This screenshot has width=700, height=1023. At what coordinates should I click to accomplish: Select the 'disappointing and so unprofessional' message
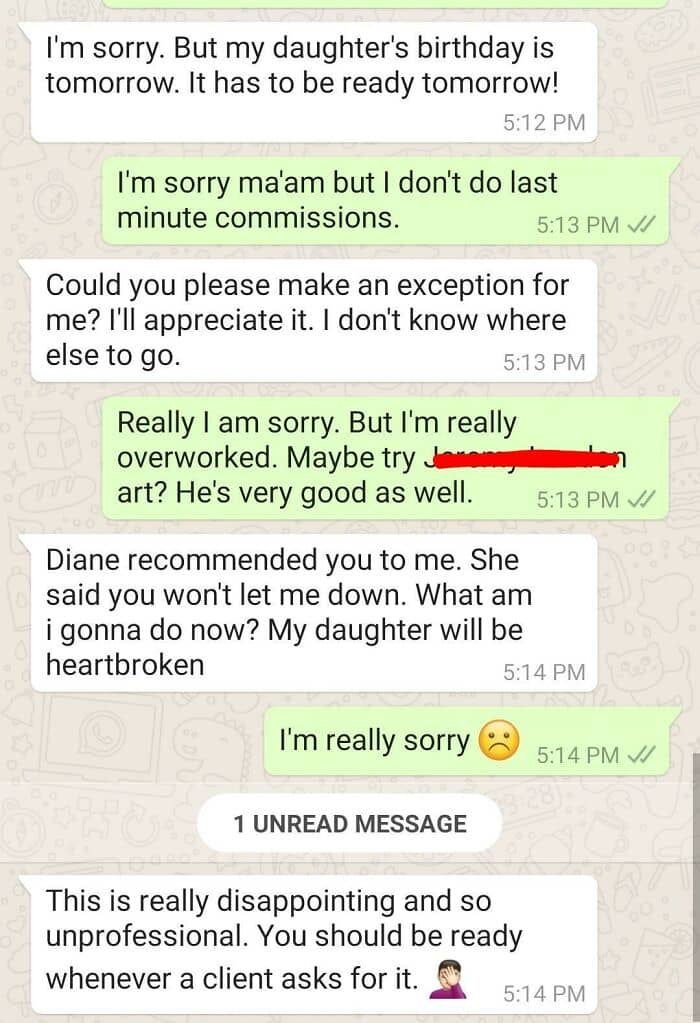(314, 945)
